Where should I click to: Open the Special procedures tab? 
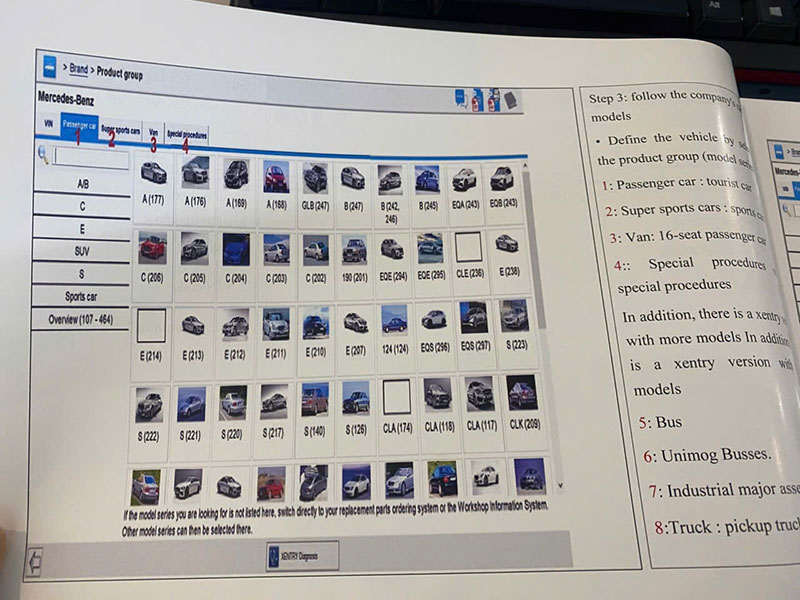point(187,135)
